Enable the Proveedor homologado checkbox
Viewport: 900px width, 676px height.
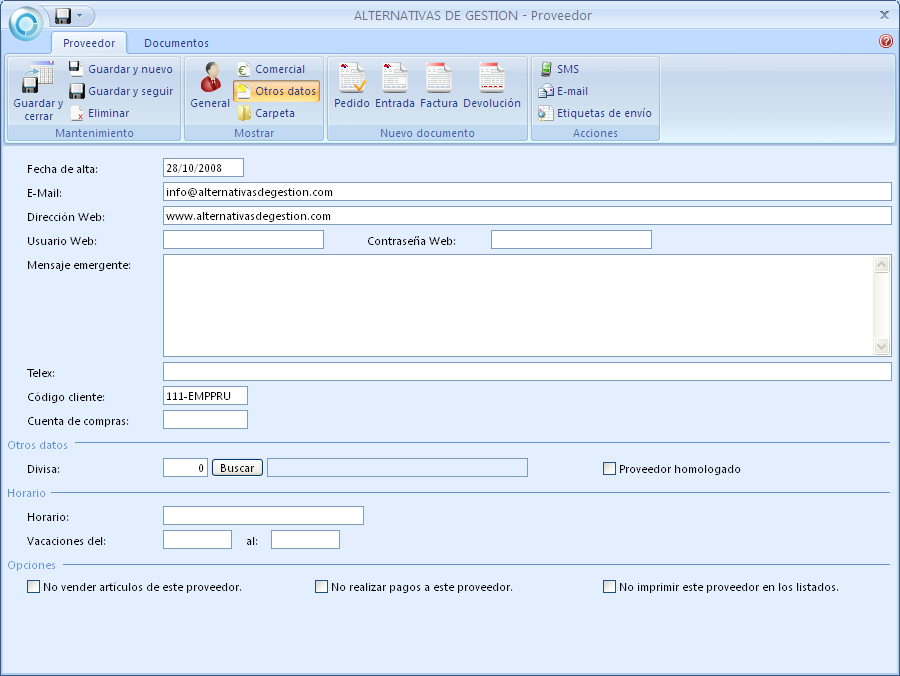[x=610, y=468]
